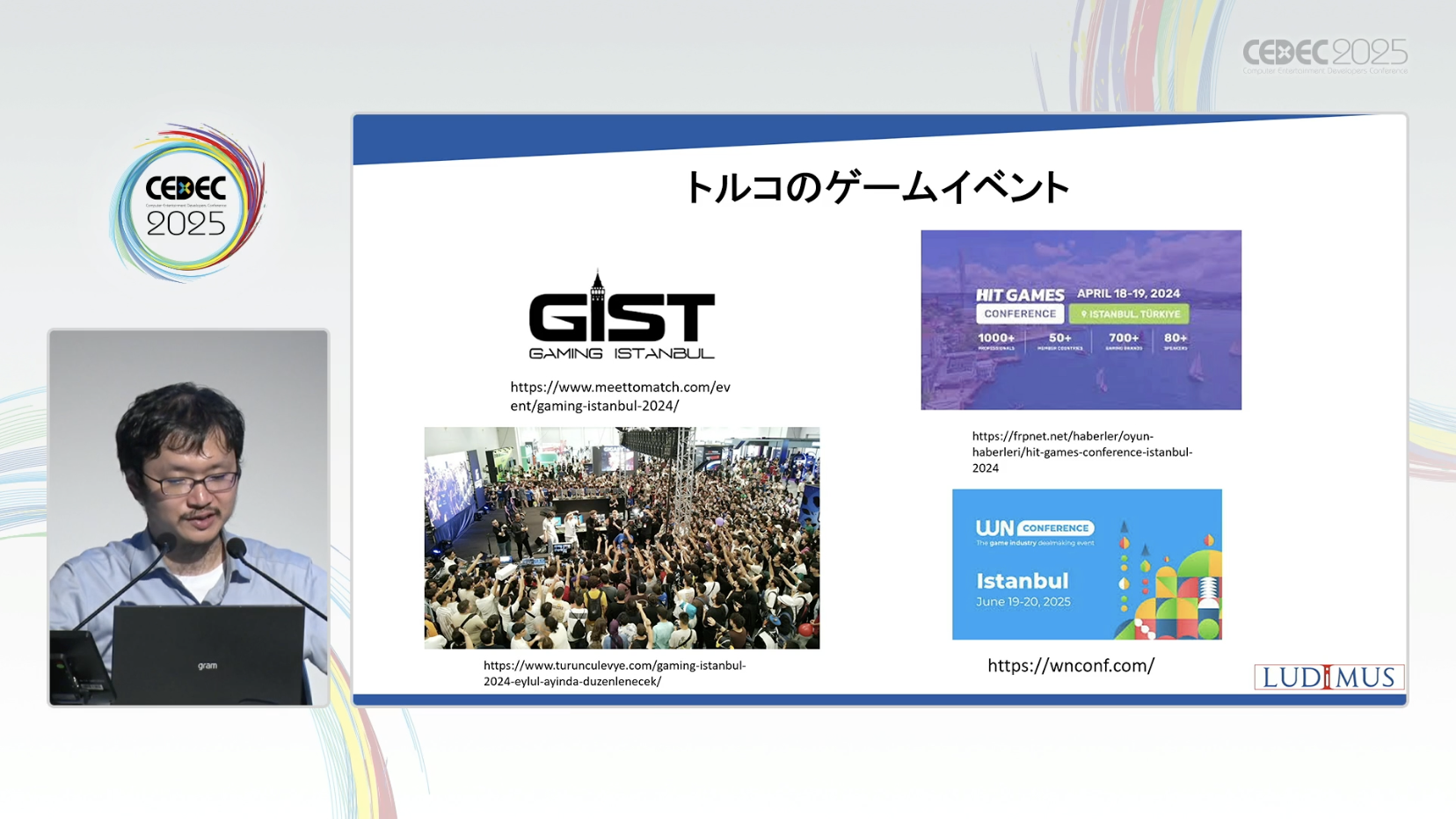Click the white CONFERENCE badge under HIT GAMES
1456x819 pixels.
[1019, 314]
